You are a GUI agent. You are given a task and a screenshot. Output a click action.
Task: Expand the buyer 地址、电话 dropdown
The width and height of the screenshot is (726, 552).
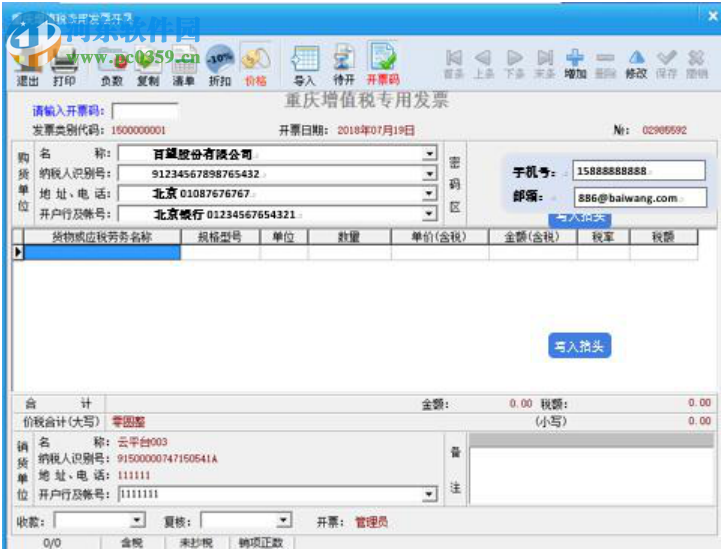(430, 194)
